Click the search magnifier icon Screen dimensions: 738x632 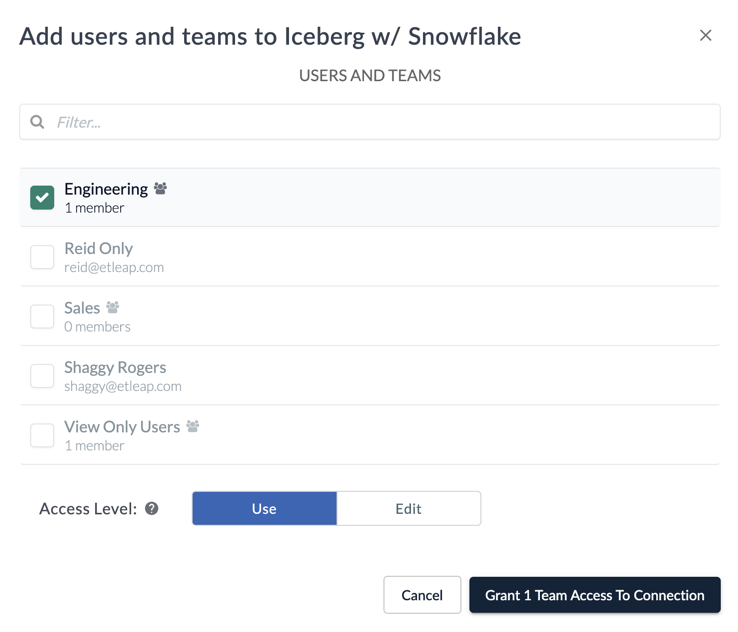[x=37, y=122]
